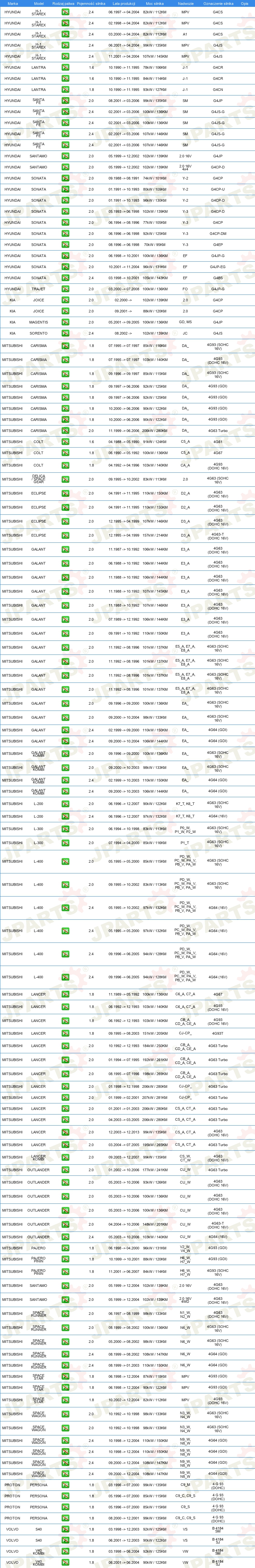Image resolution: width=255 pixels, height=1568 pixels.
Task: Click fuel icon in Sonata G4BS row
Action: [65, 278]
